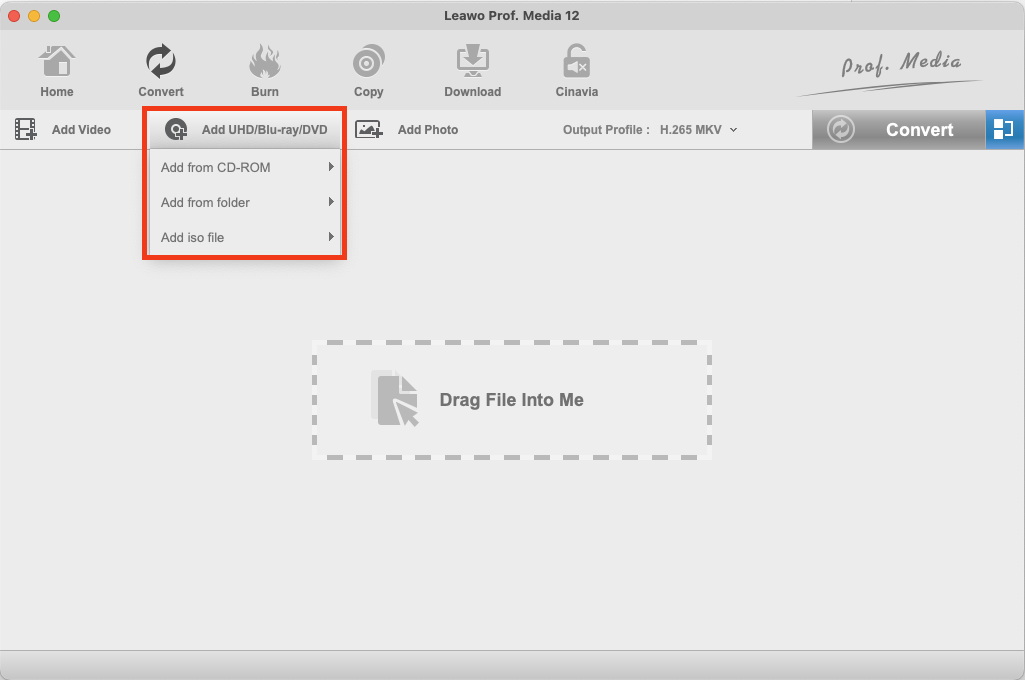Switch to the Convert module icon
1025x680 pixels.
tap(161, 61)
